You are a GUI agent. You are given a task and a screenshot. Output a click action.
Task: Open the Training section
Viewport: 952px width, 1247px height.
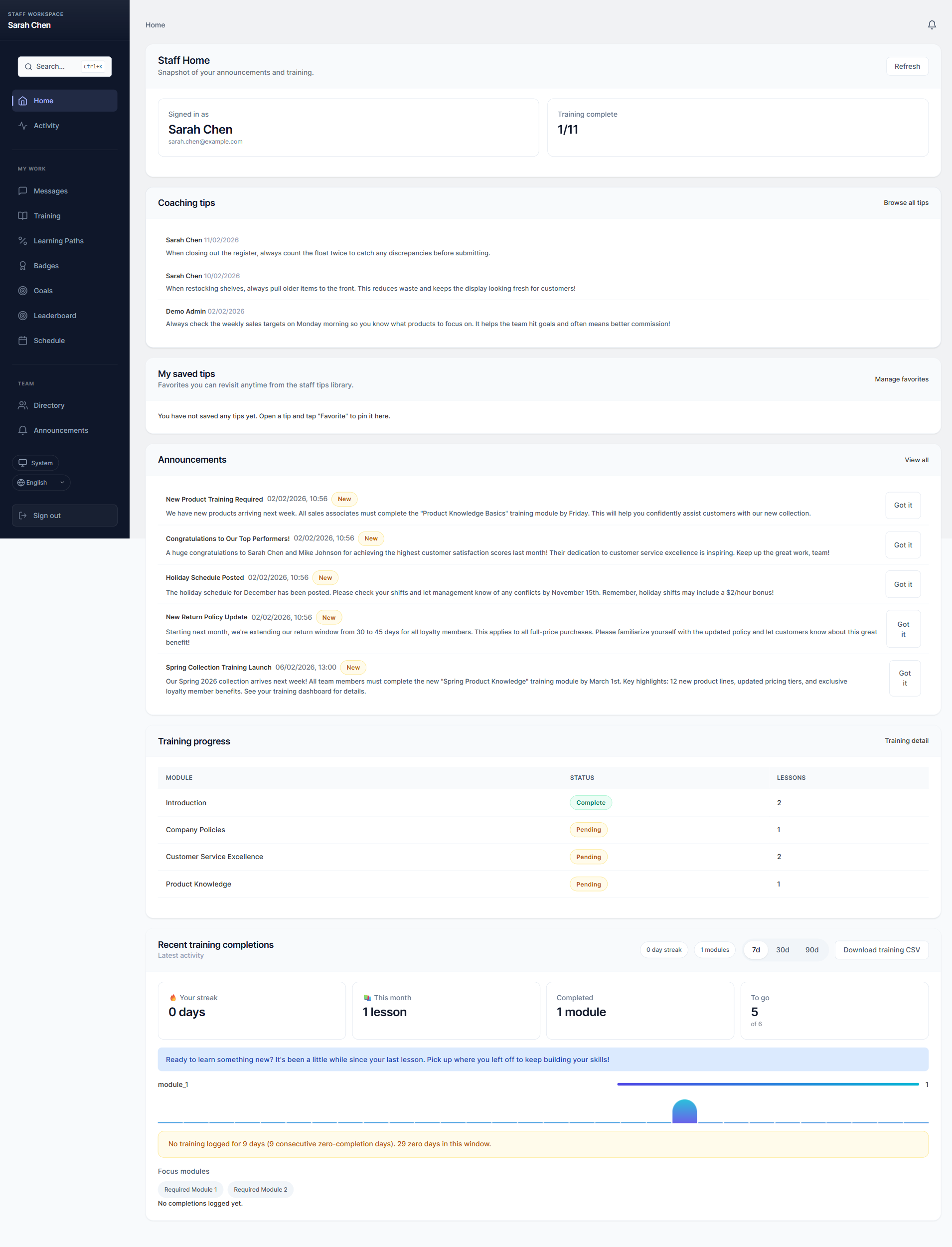[x=46, y=216]
